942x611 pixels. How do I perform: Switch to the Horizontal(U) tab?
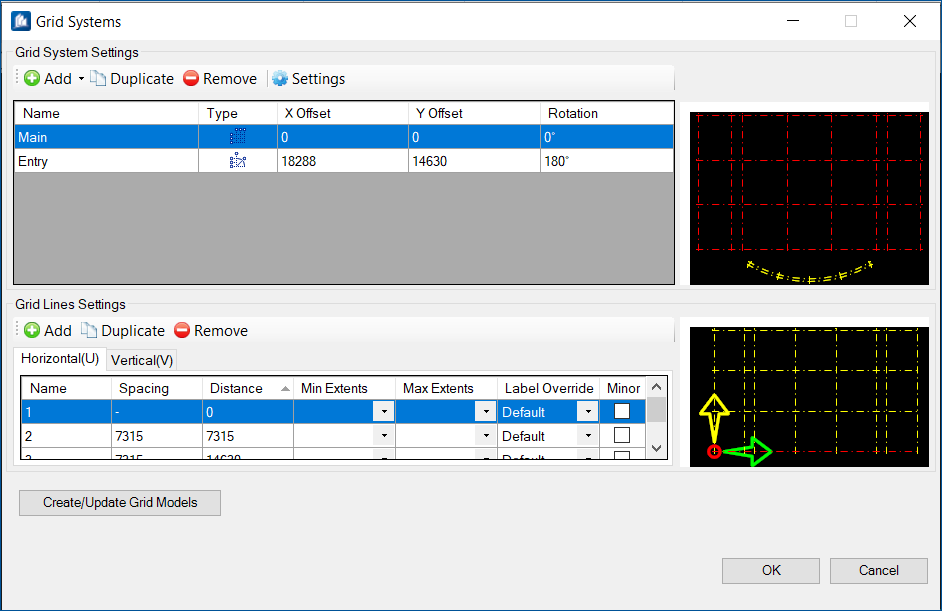coord(60,359)
